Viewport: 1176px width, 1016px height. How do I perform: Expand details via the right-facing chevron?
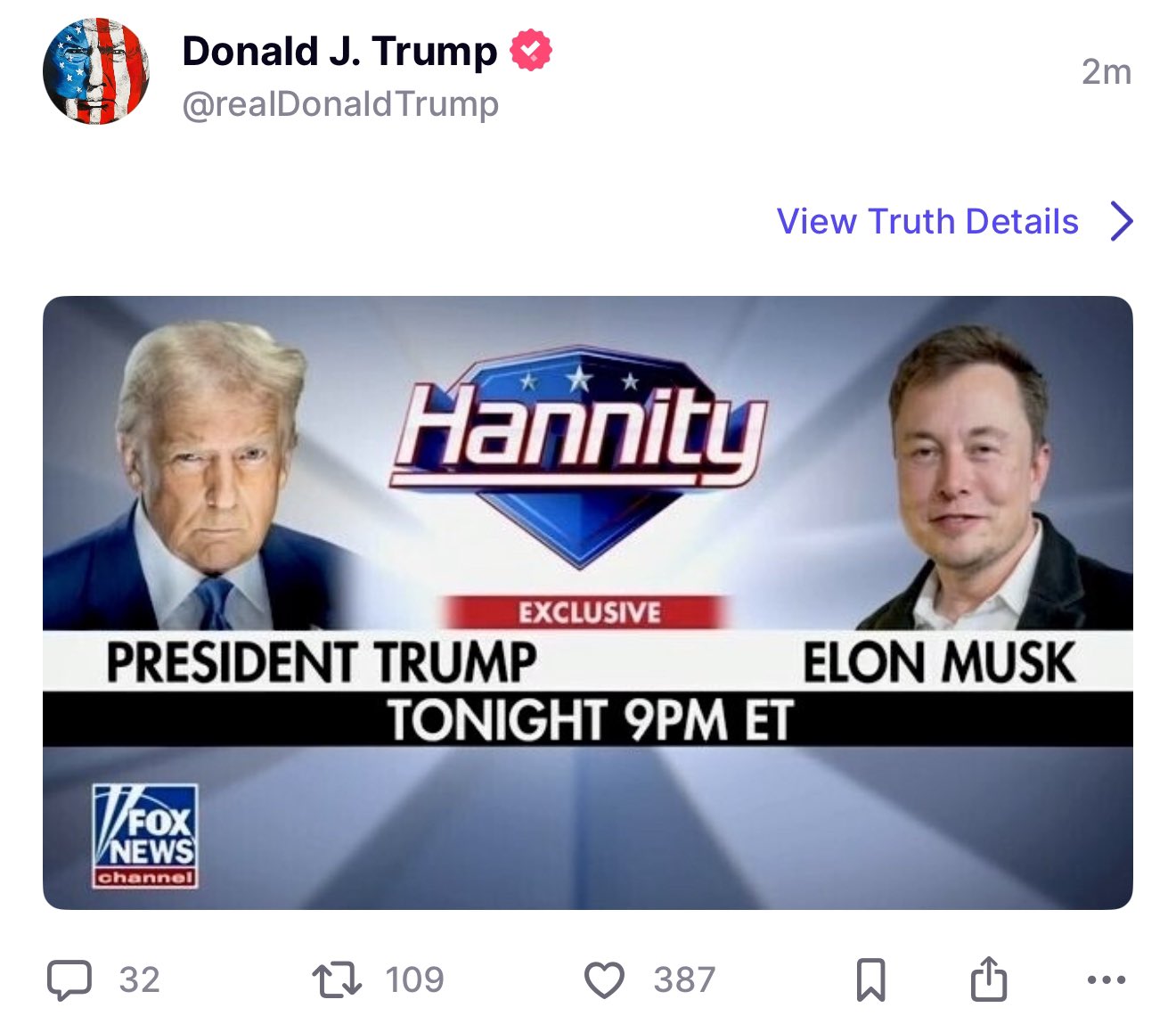[x=1121, y=220]
